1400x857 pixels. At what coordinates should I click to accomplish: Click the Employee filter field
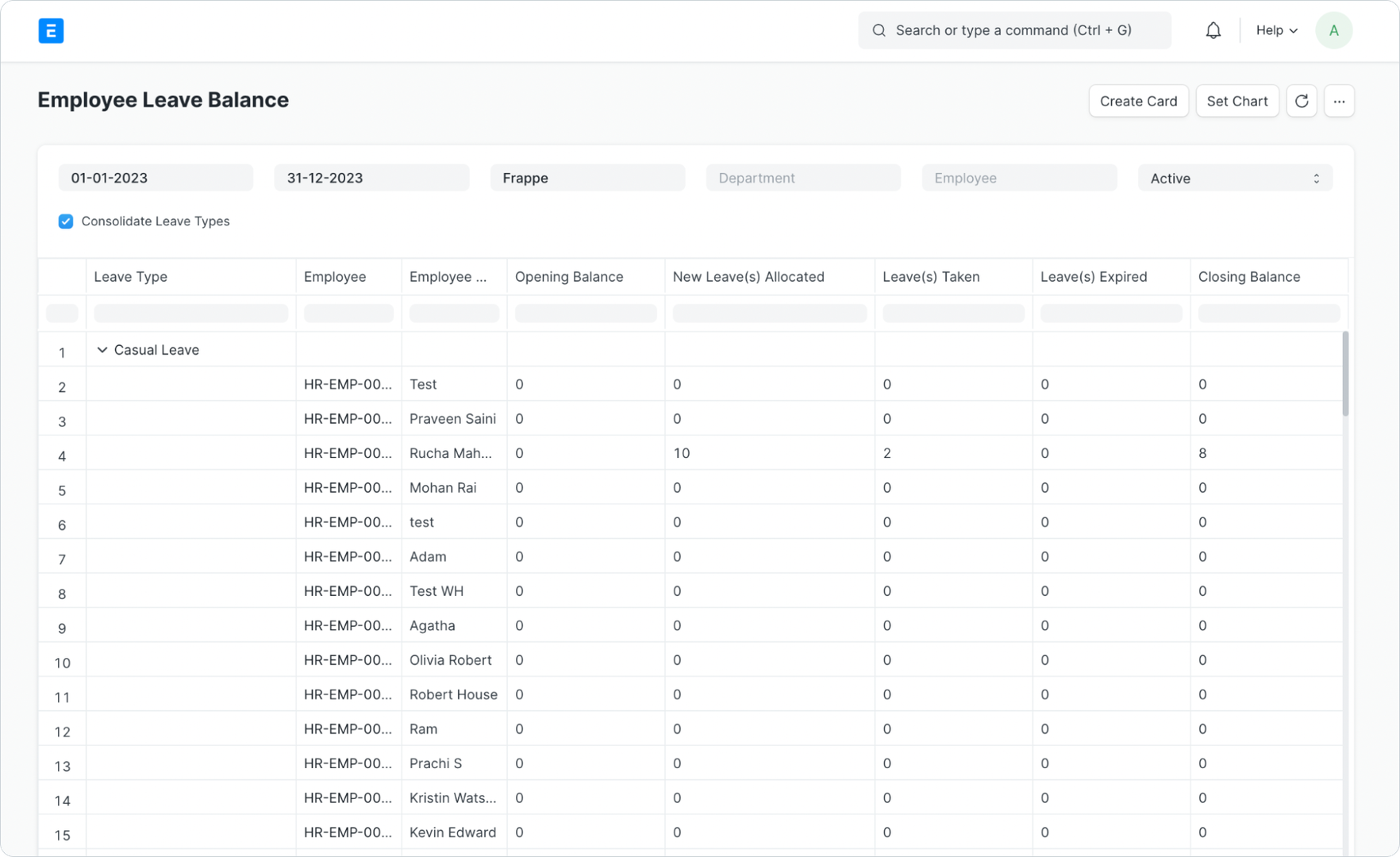pos(1019,179)
